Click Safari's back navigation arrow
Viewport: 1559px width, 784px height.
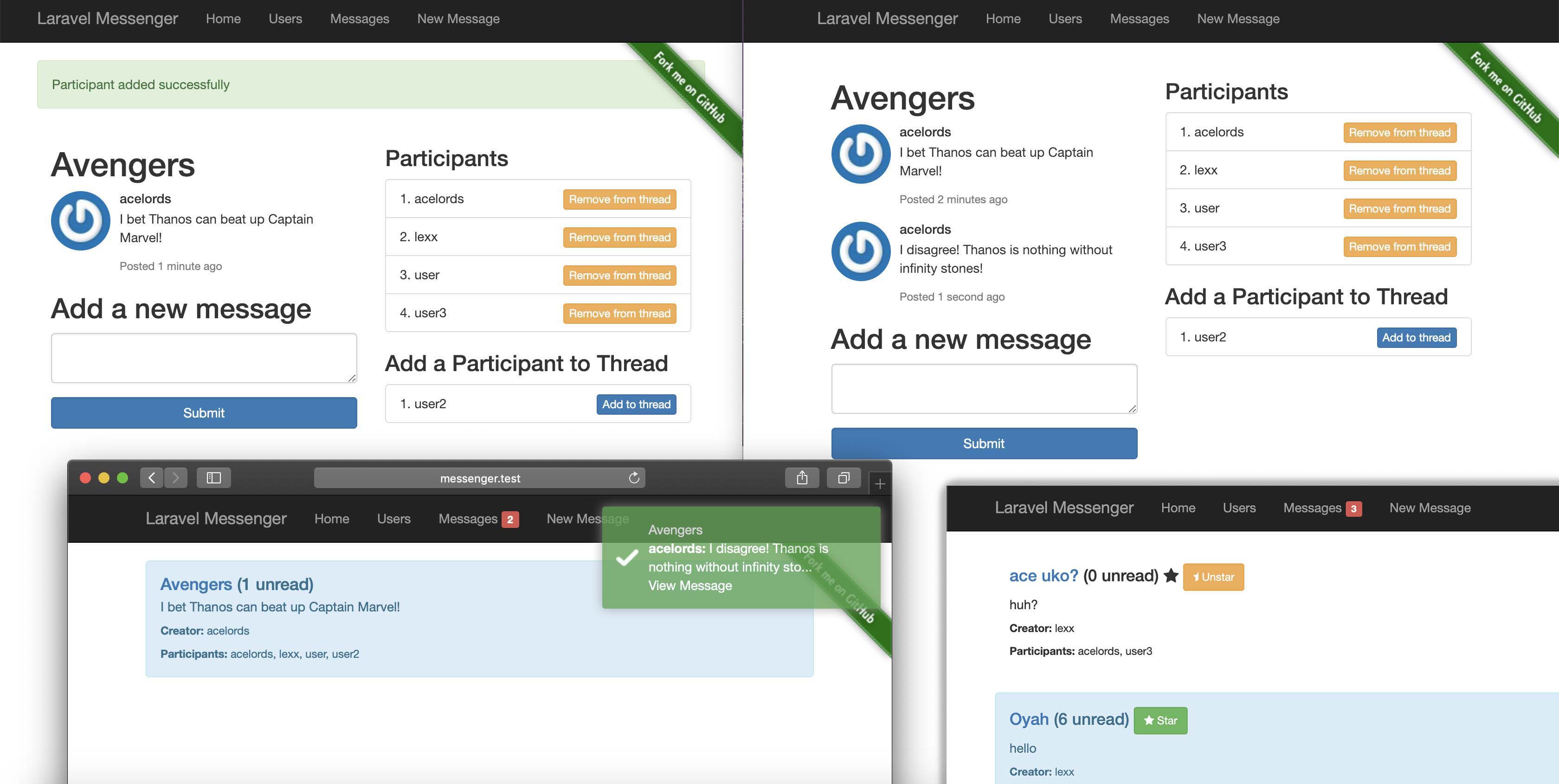[152, 478]
